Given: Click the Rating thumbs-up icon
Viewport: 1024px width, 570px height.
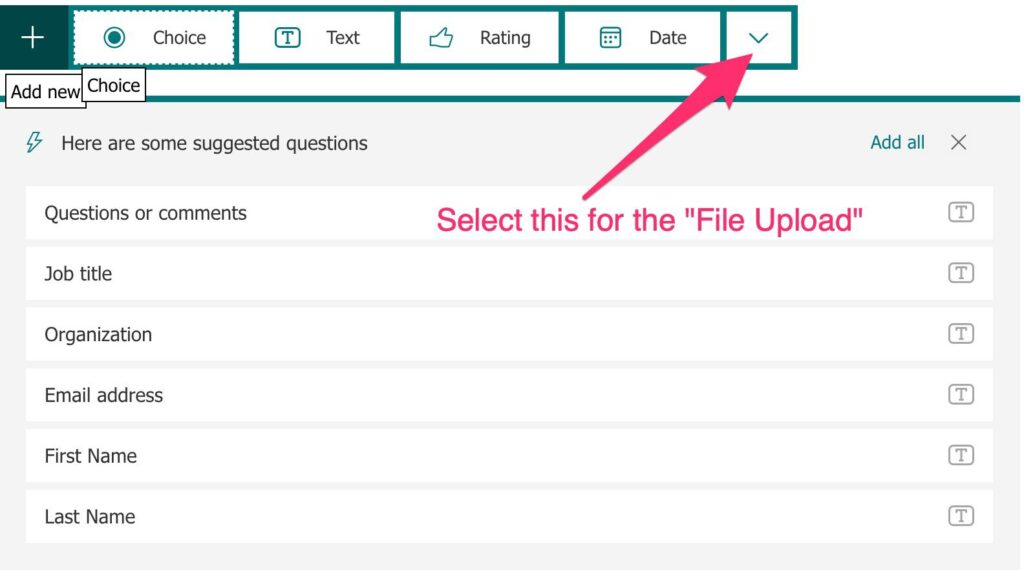Looking at the screenshot, I should pyautogui.click(x=441, y=38).
